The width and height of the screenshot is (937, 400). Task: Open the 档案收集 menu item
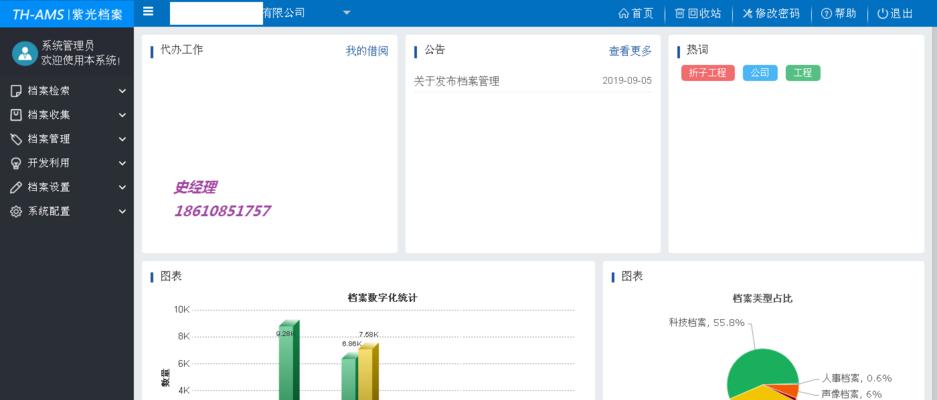(67, 115)
